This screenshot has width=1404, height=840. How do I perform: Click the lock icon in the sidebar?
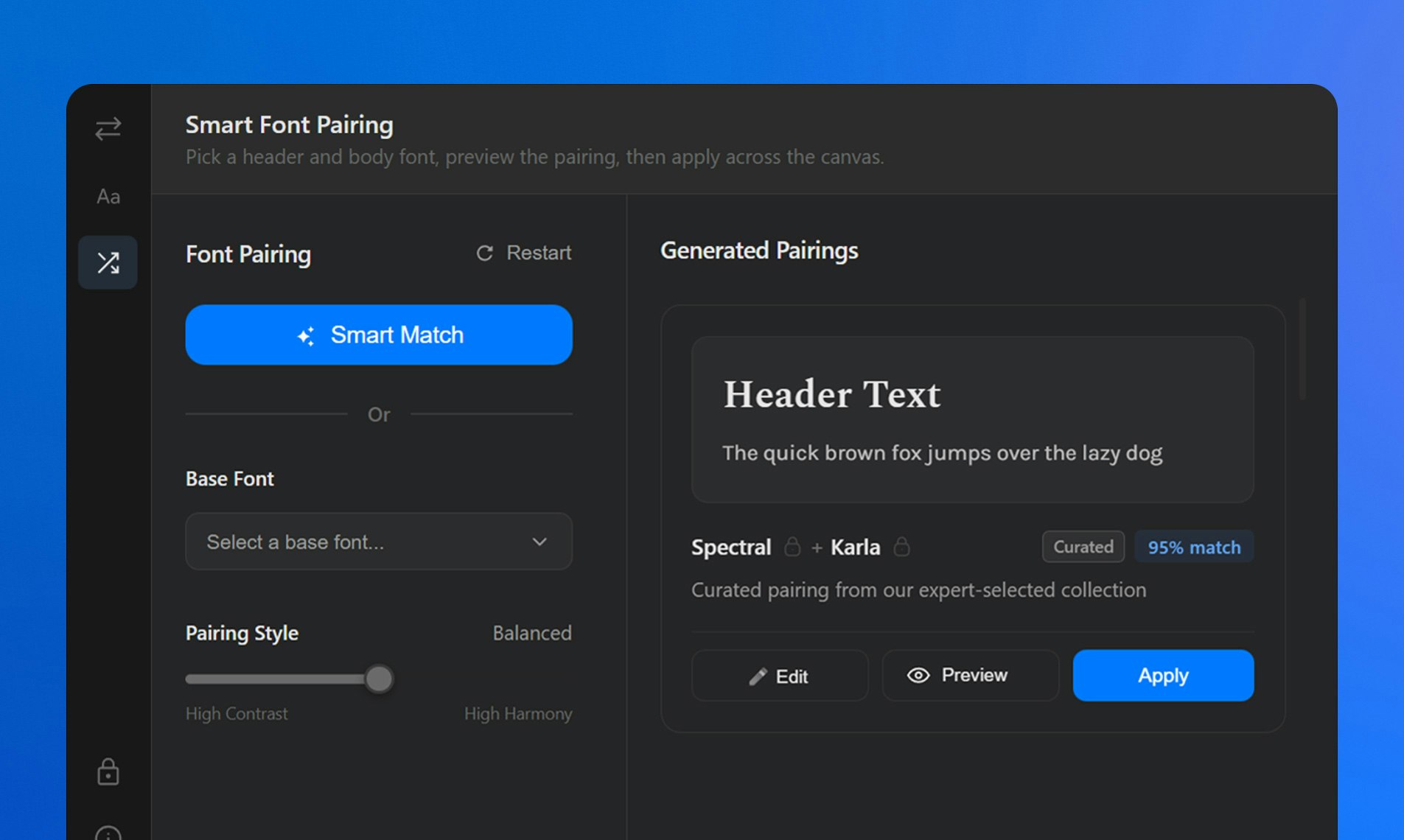click(108, 772)
